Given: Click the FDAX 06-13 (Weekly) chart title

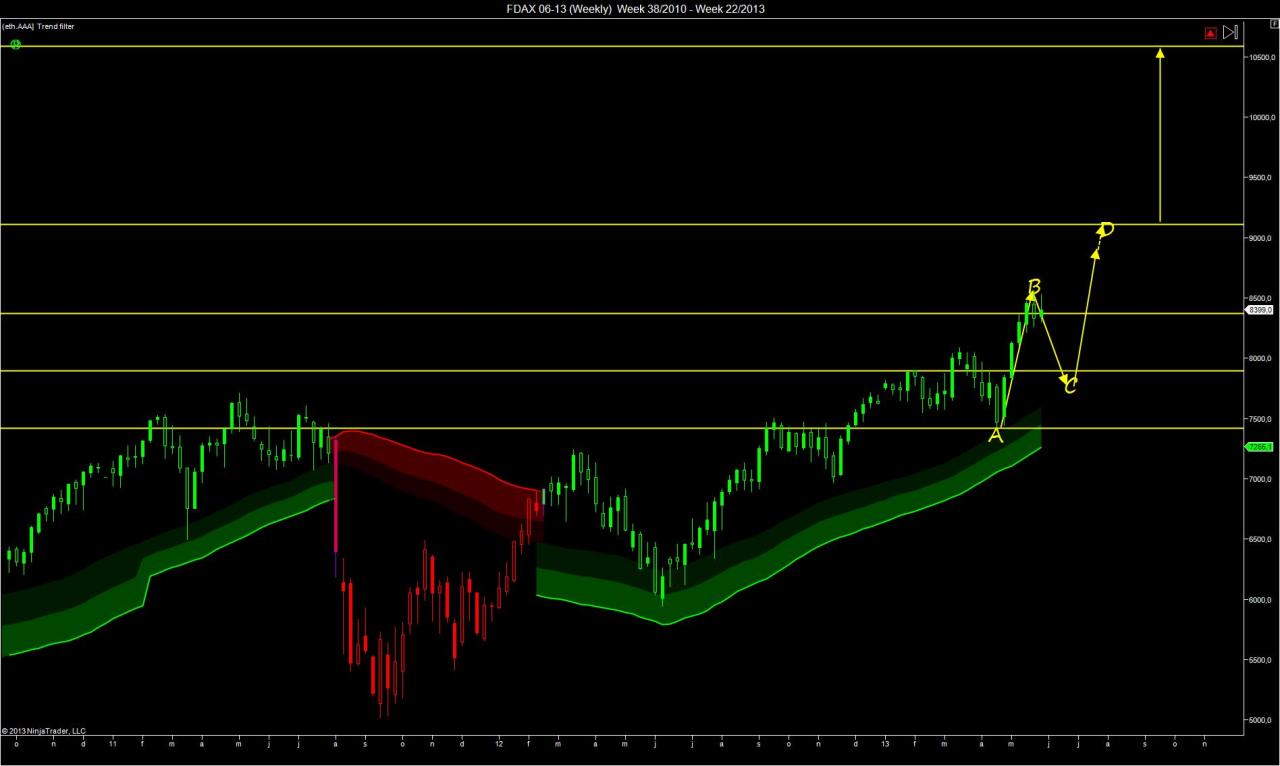Looking at the screenshot, I should pos(636,9).
